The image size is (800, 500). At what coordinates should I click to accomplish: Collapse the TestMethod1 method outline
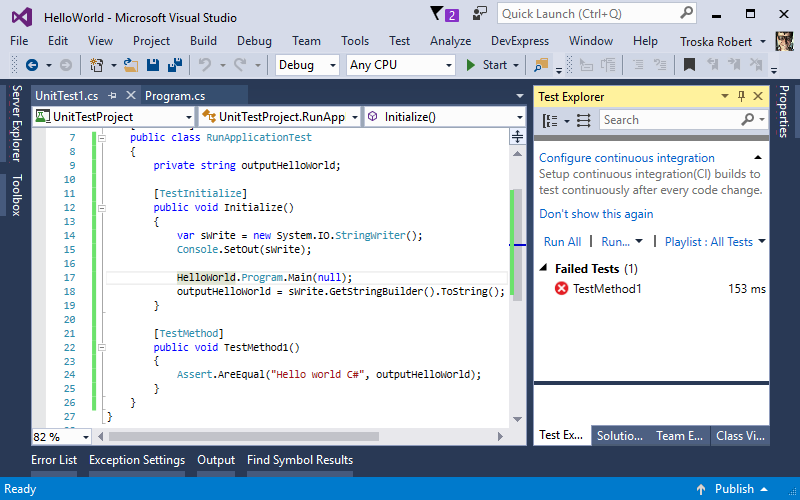(x=102, y=347)
